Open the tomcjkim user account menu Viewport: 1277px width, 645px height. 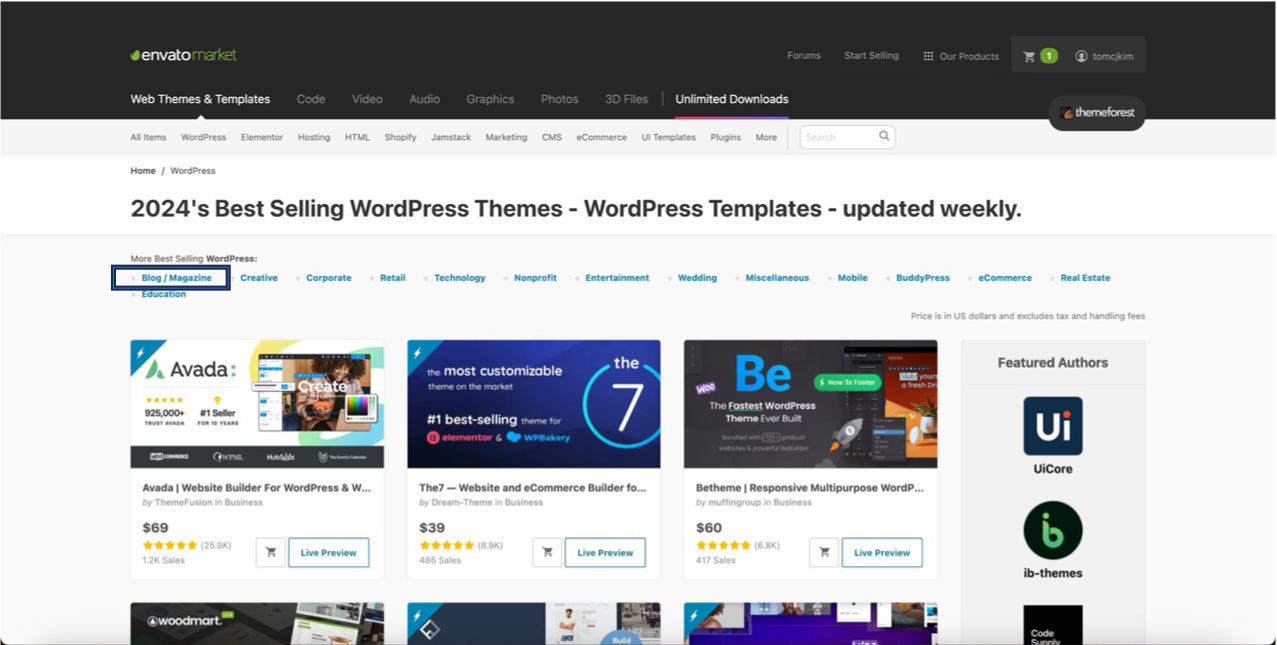[x=1104, y=56]
